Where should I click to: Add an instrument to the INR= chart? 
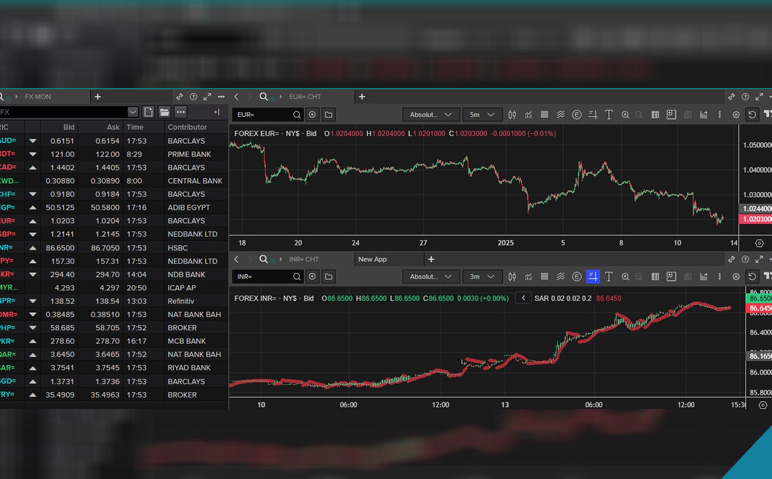pyautogui.click(x=312, y=277)
